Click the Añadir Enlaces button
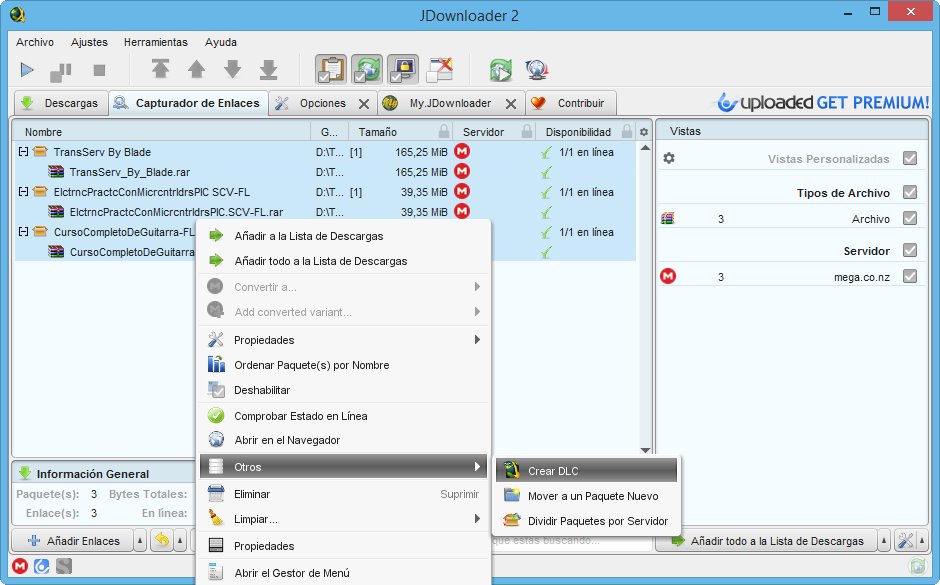Image resolution: width=940 pixels, height=585 pixels. (x=74, y=541)
